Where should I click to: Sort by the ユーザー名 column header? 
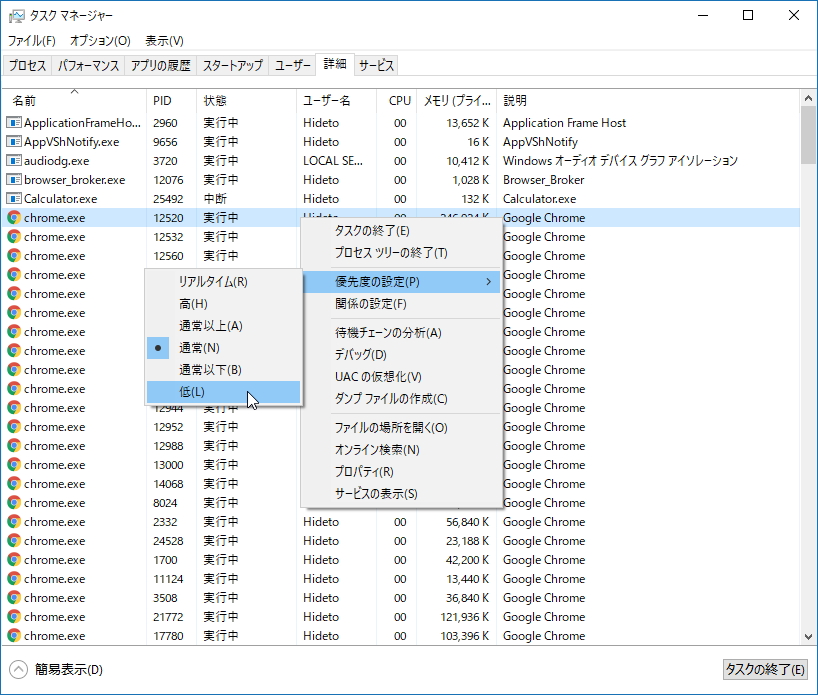[x=336, y=101]
